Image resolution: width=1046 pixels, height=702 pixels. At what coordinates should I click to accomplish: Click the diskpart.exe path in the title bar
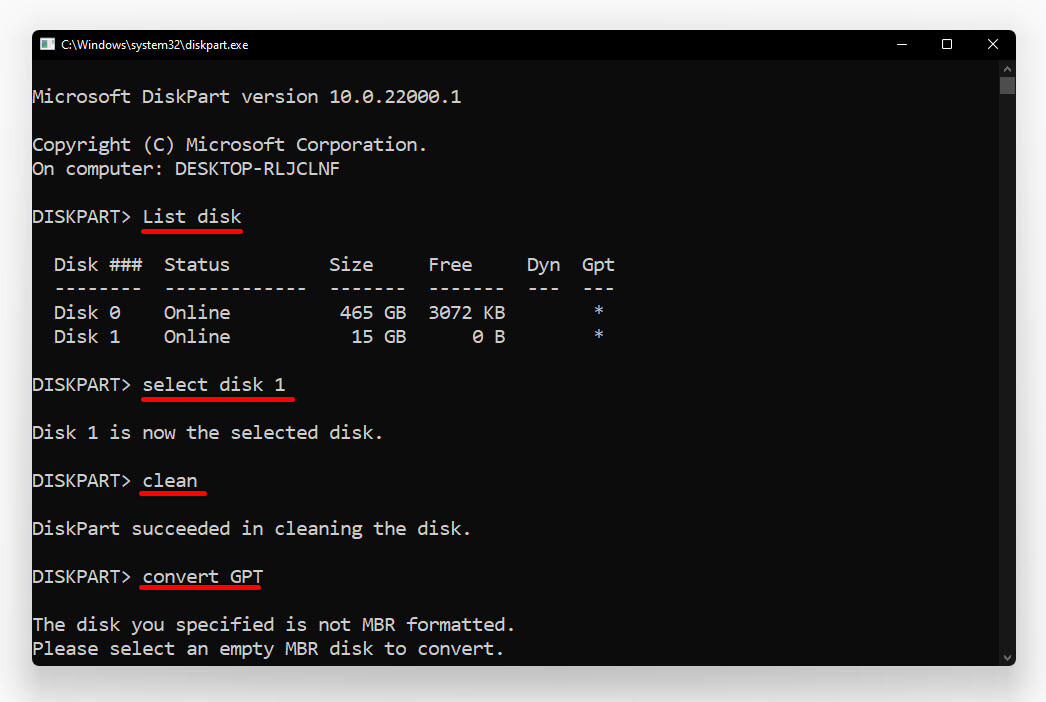coord(152,44)
